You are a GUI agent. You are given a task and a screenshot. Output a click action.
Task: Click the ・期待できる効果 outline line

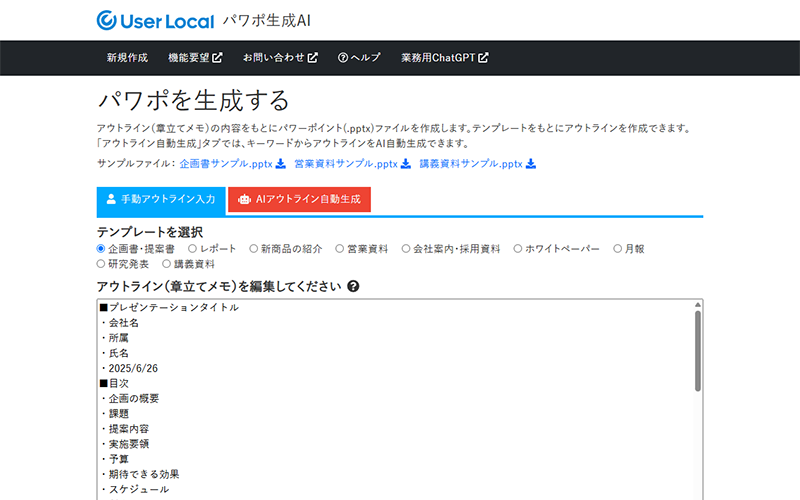(140, 474)
